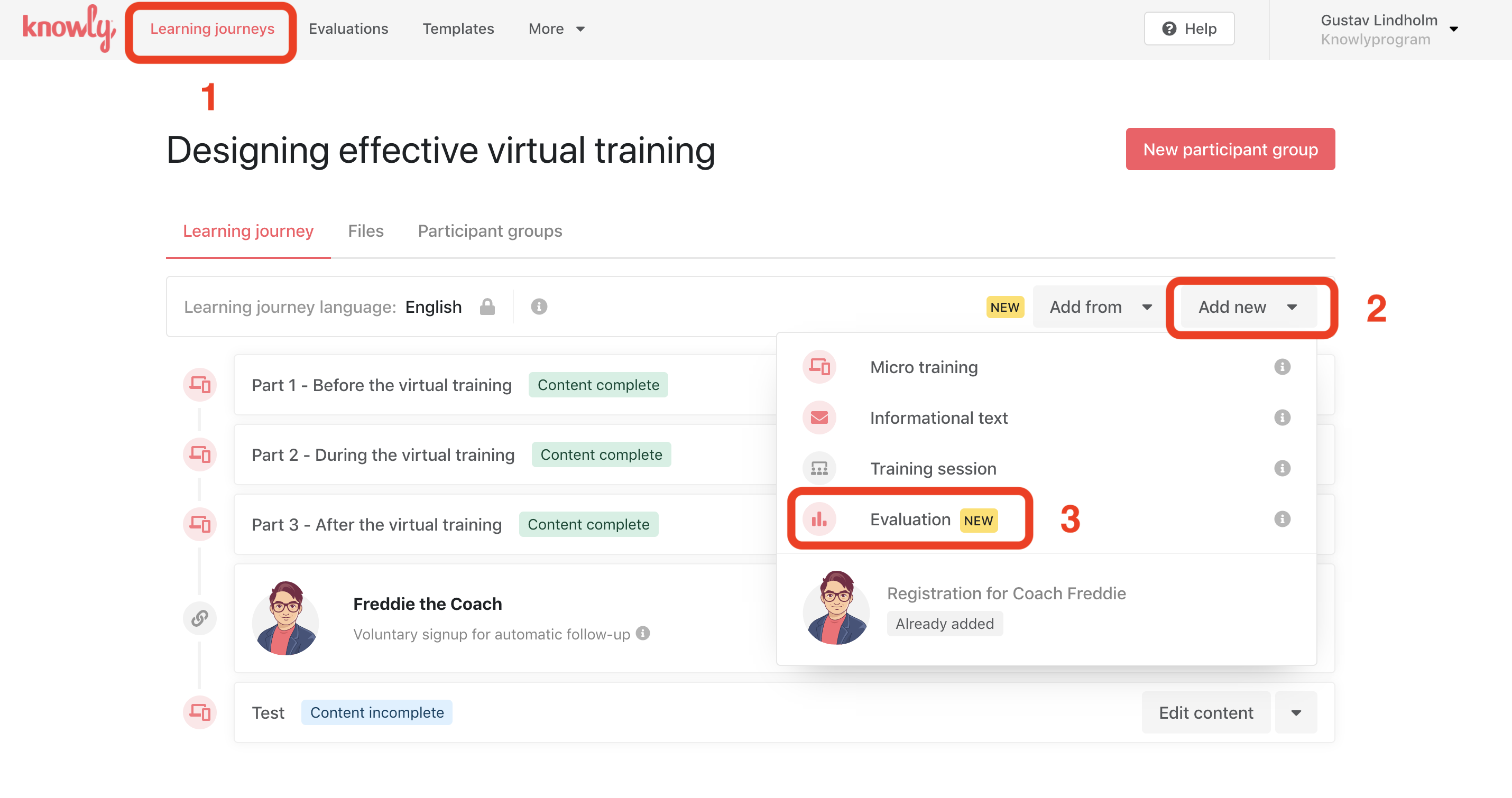Click New participant group button
The image size is (1512, 798).
point(1230,150)
